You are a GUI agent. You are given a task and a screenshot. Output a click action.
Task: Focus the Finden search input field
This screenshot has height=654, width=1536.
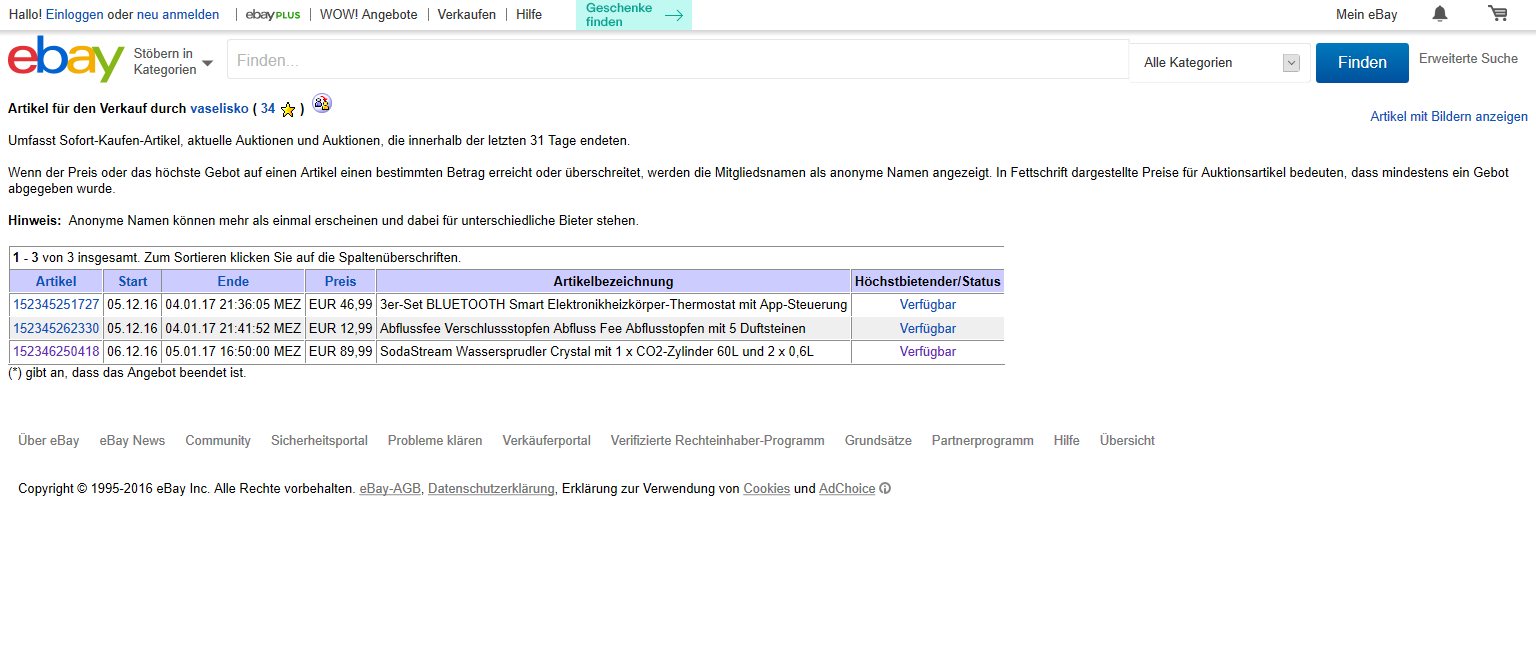[x=678, y=60]
